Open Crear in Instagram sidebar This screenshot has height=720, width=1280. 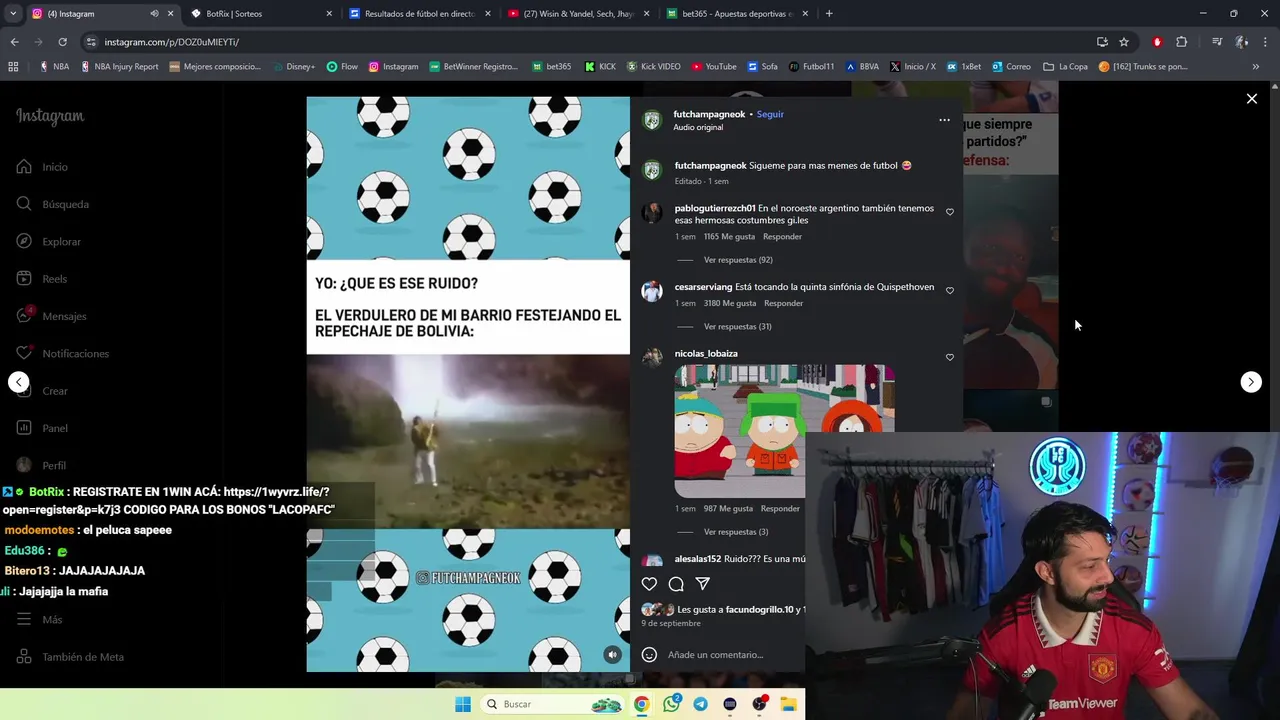pos(42,391)
